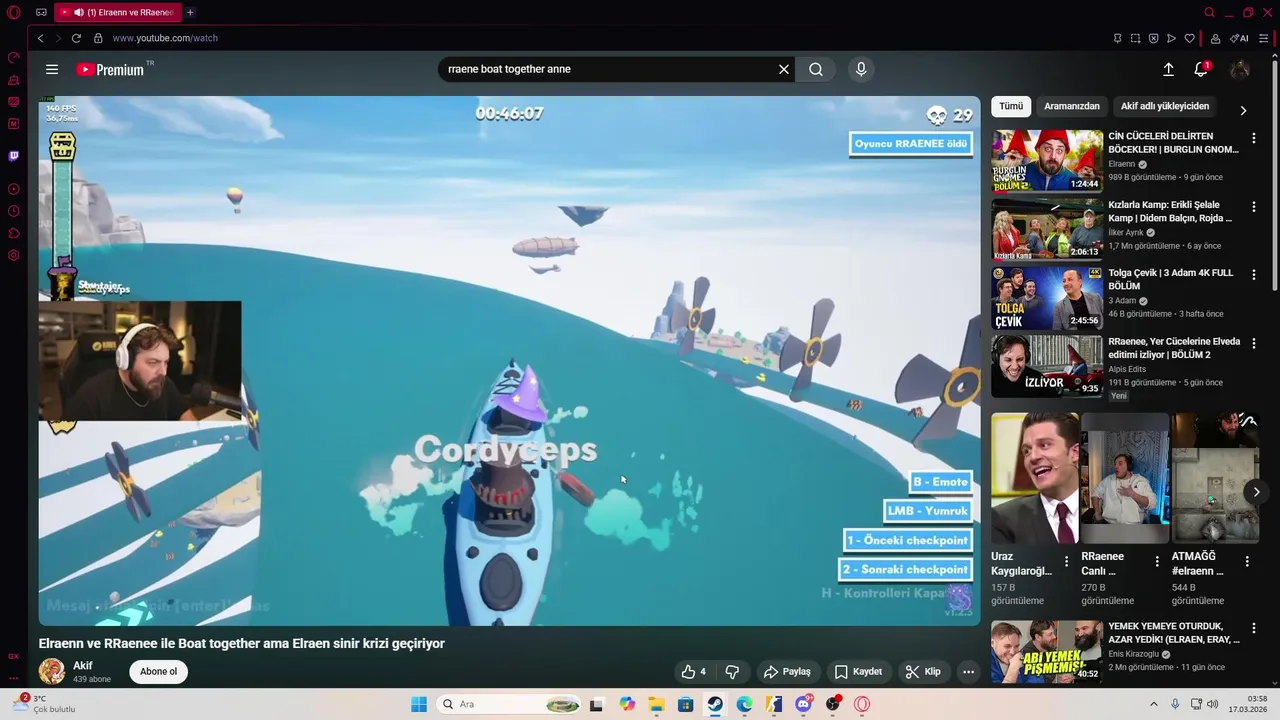Select the Tümü filter chip
This screenshot has width=1280, height=720.
[x=1011, y=106]
